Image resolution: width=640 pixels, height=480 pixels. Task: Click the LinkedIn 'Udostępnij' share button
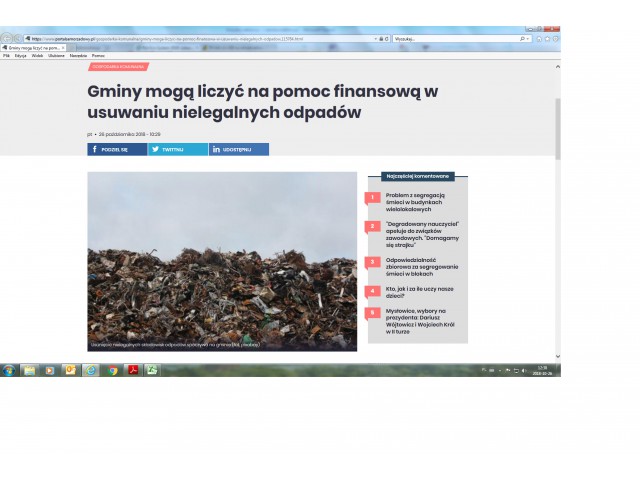(238, 149)
